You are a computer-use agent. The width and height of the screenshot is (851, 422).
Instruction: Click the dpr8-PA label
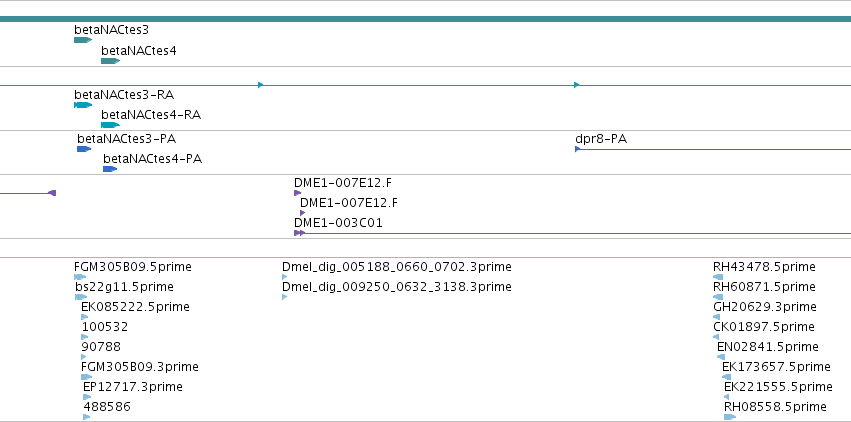[601, 139]
